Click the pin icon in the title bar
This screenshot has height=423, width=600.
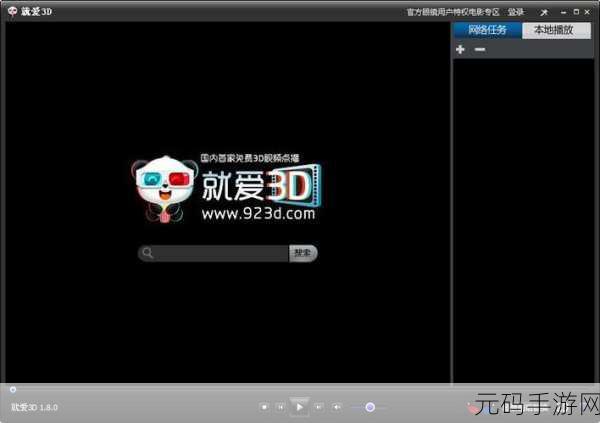tap(544, 12)
